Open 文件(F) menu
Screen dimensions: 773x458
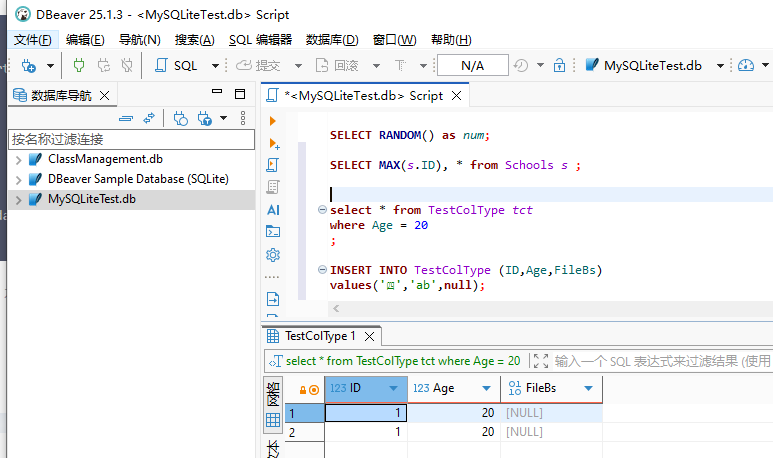33,40
